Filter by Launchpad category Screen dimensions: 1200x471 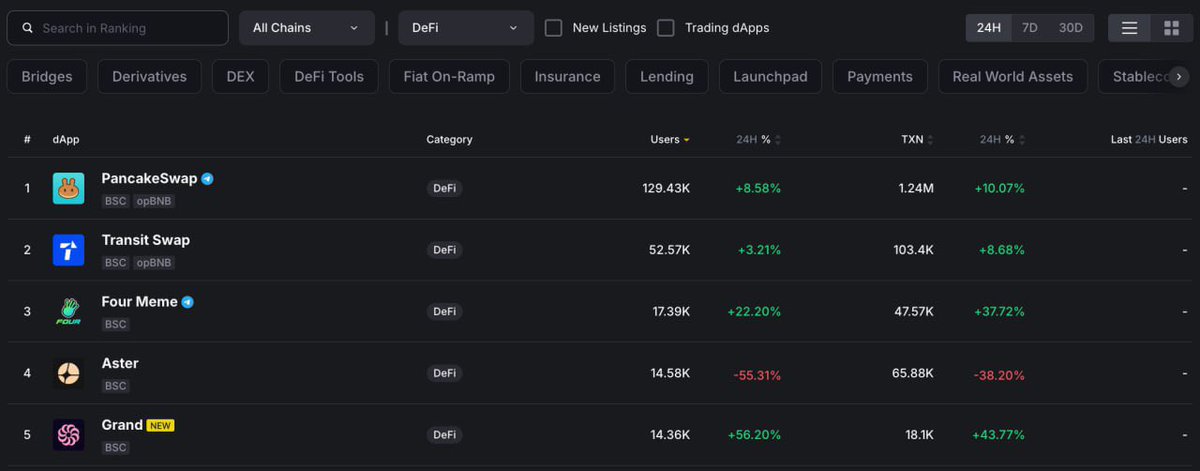(770, 76)
